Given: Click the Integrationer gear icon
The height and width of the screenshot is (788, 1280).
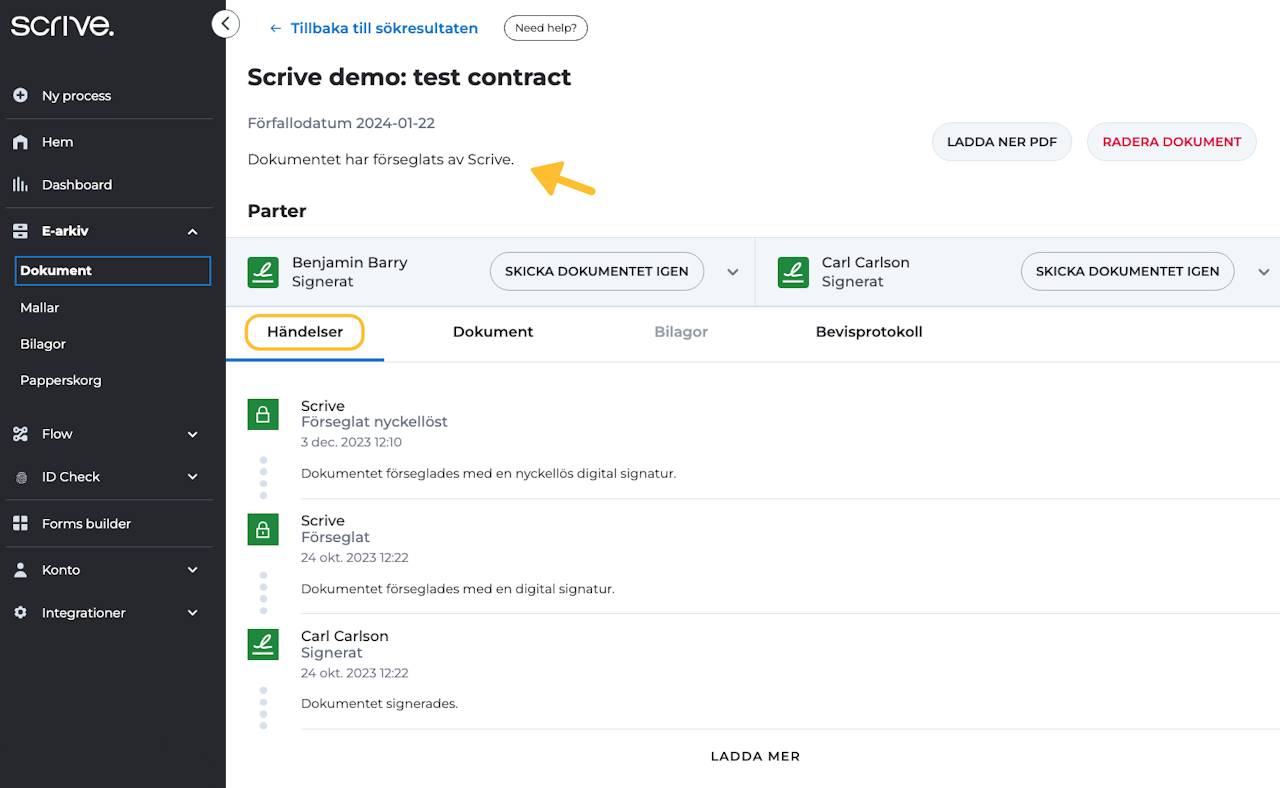Looking at the screenshot, I should click(20, 613).
